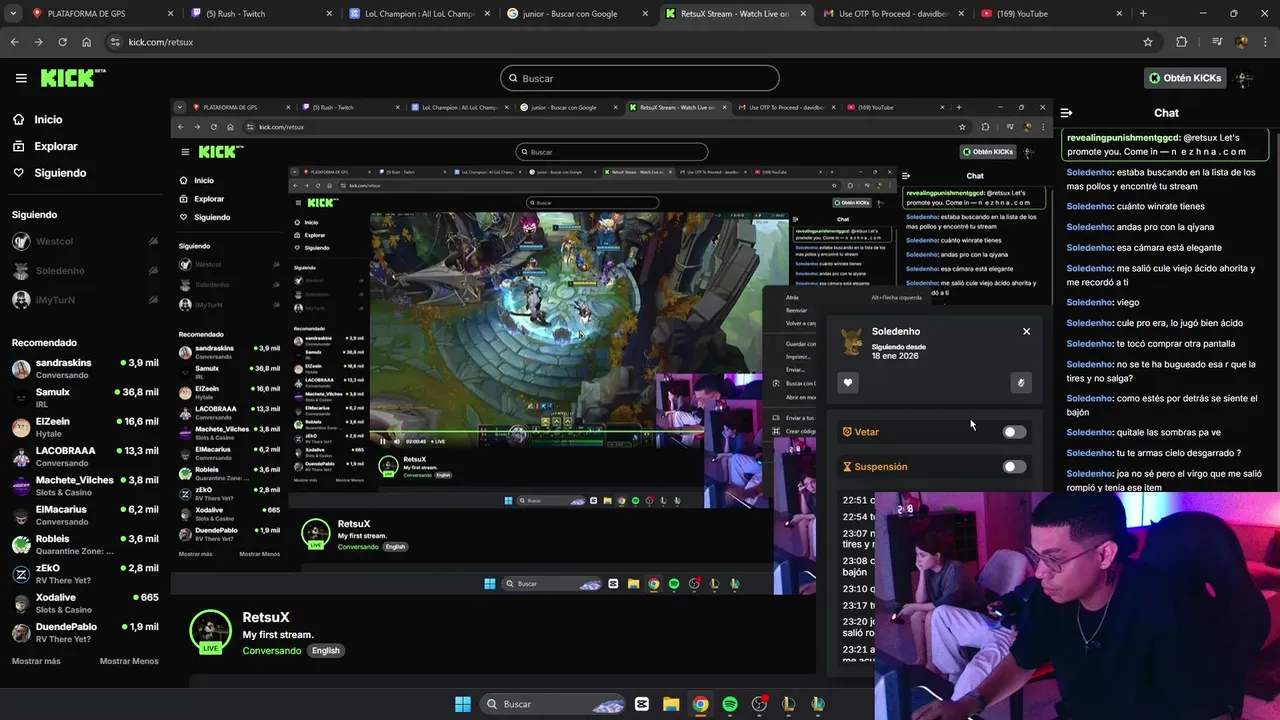Open File Explorer from the taskbar
This screenshot has height=720, width=1280.
[x=671, y=704]
